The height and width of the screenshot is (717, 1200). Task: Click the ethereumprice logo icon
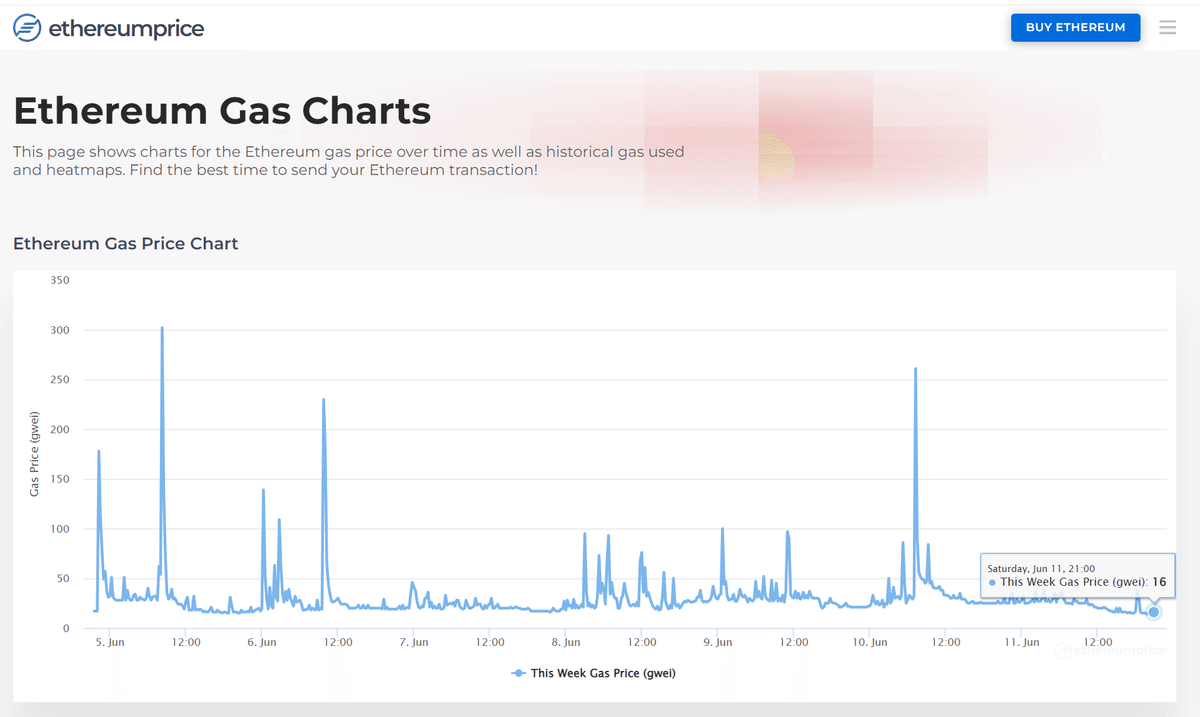pyautogui.click(x=27, y=29)
